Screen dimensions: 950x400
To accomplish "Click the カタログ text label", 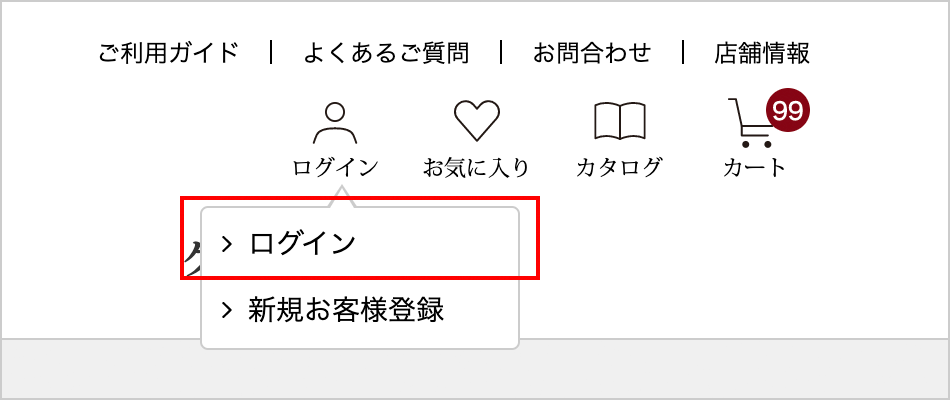I will tap(619, 167).
